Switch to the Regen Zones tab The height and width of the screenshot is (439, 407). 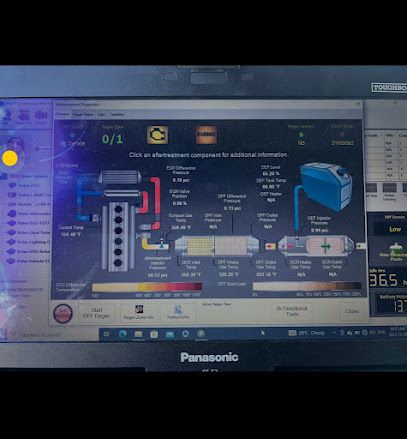83,114
